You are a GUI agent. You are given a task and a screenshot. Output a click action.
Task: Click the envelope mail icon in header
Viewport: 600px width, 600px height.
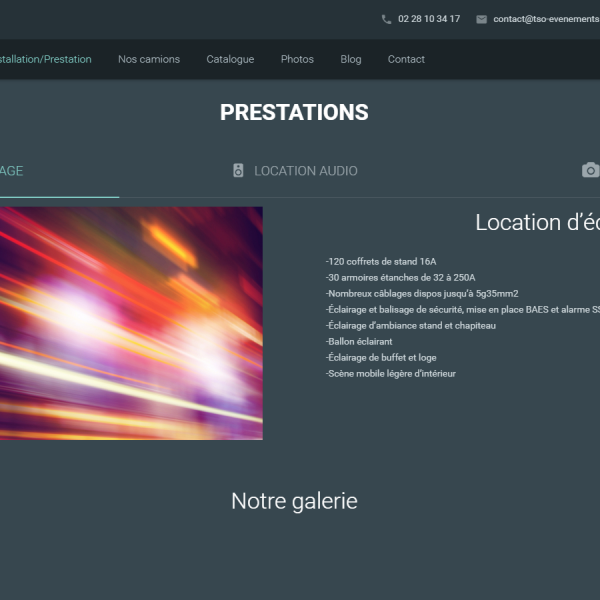click(x=481, y=19)
